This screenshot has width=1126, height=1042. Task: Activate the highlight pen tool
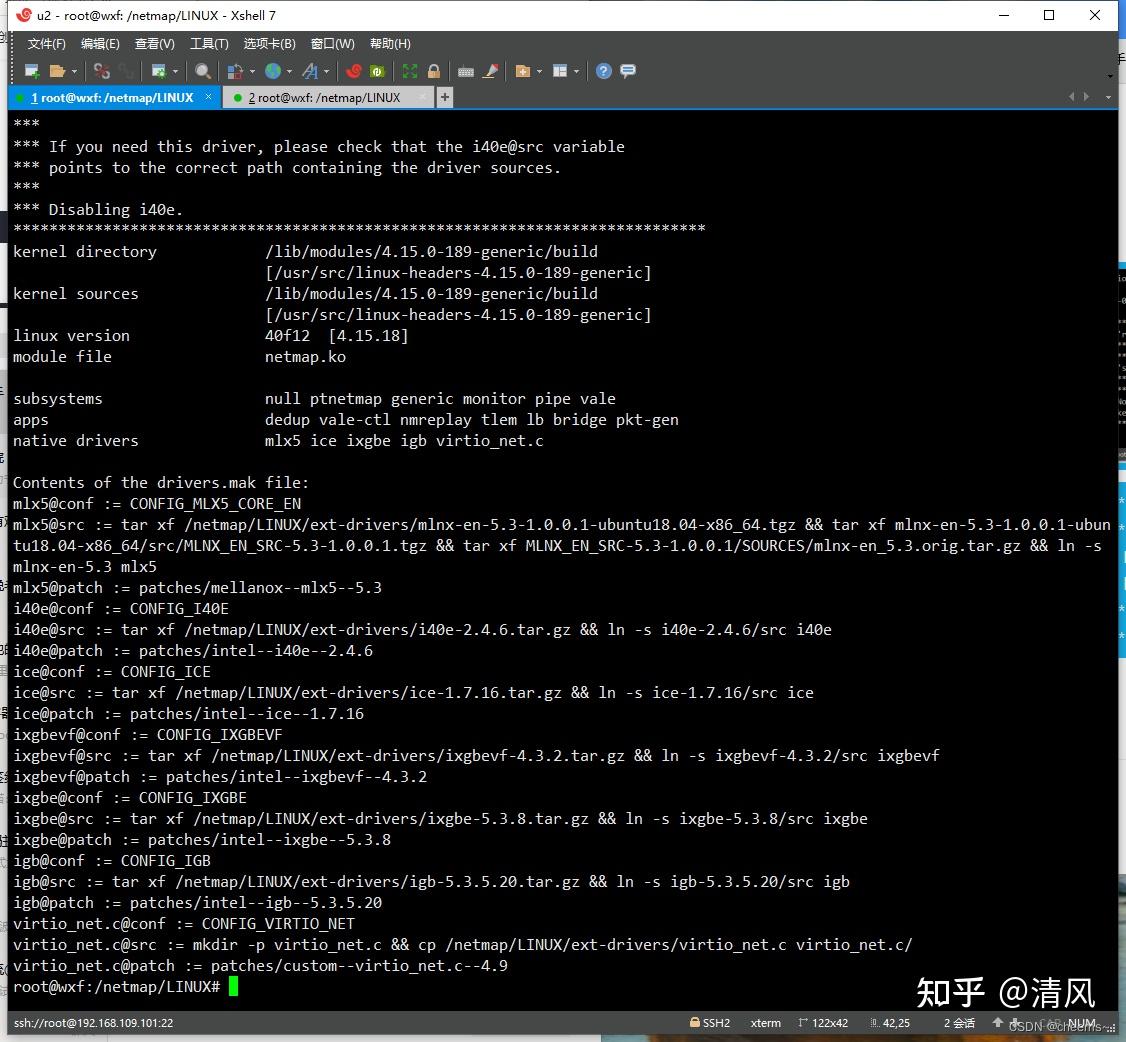490,71
